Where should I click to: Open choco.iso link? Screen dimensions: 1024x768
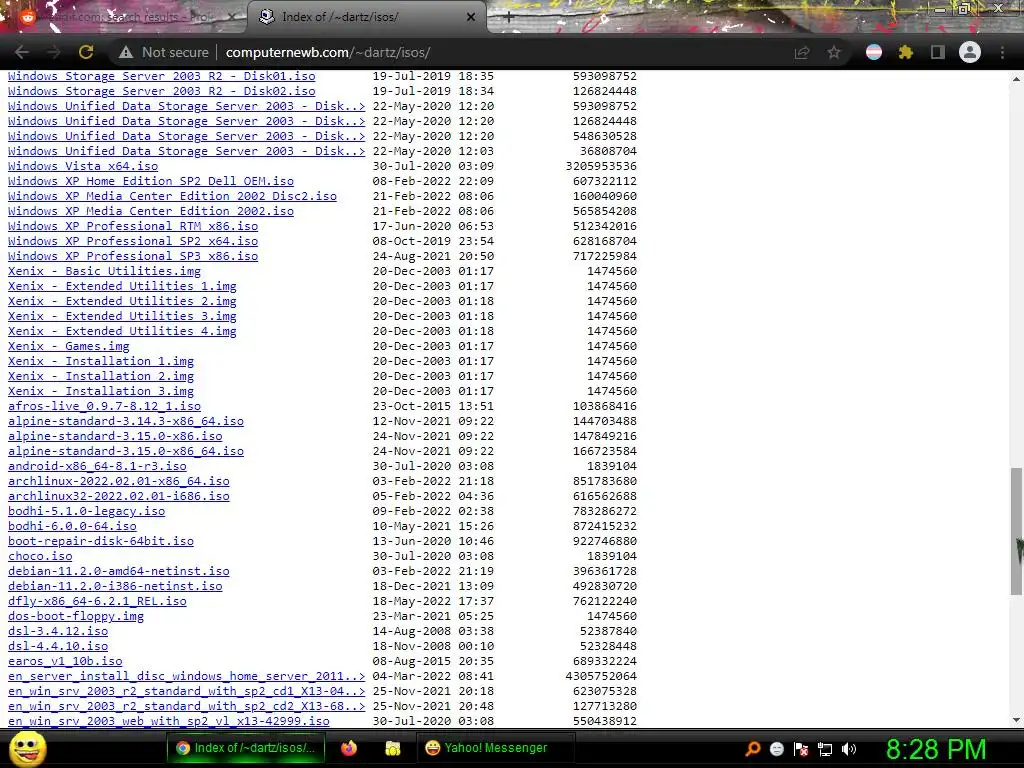click(40, 556)
